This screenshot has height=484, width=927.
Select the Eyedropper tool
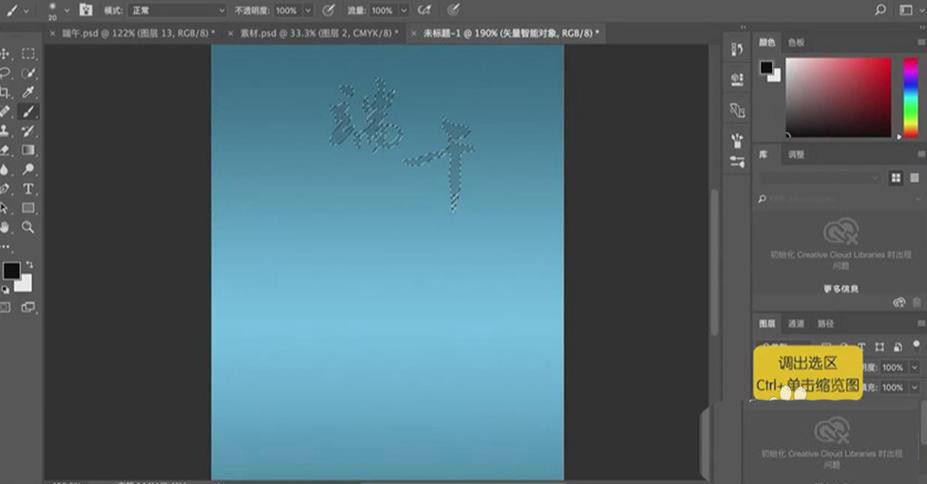coord(29,93)
